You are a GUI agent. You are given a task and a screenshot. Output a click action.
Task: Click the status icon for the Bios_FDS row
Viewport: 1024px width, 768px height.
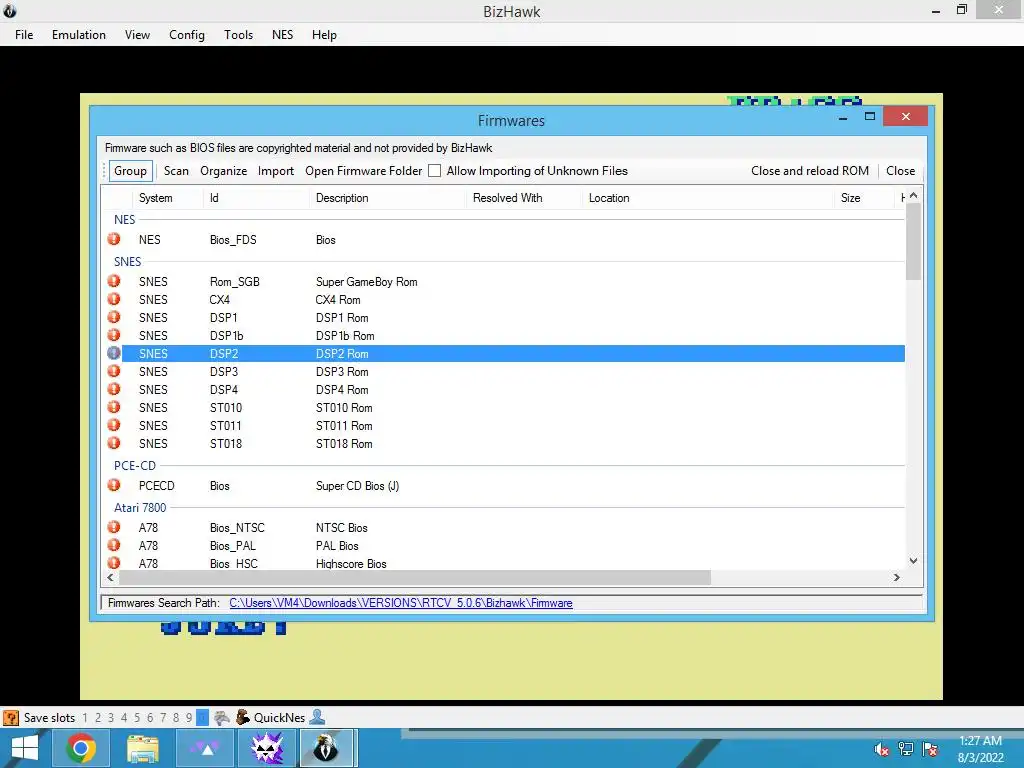coord(114,239)
